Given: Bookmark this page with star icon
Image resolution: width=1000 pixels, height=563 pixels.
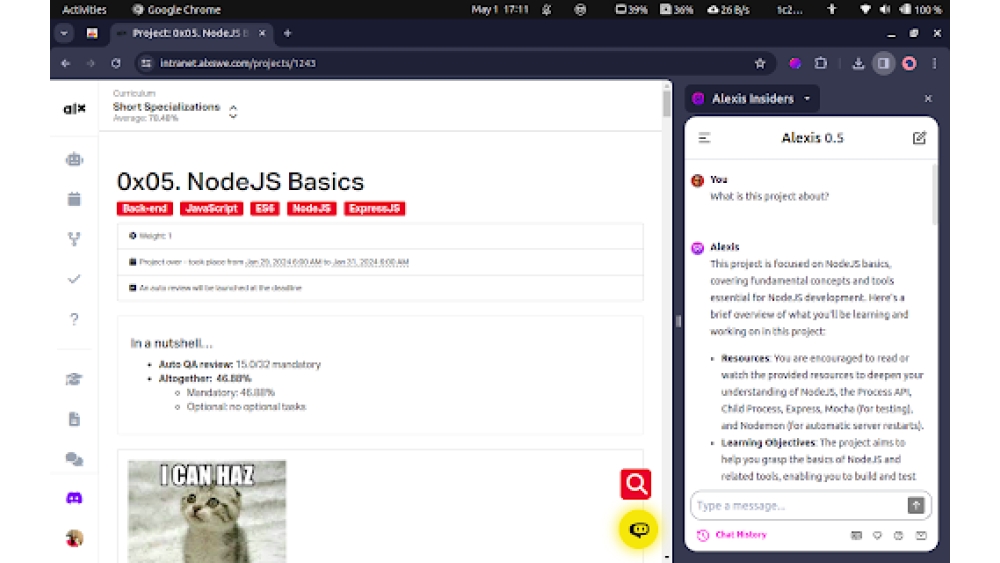Looking at the screenshot, I should pos(760,63).
